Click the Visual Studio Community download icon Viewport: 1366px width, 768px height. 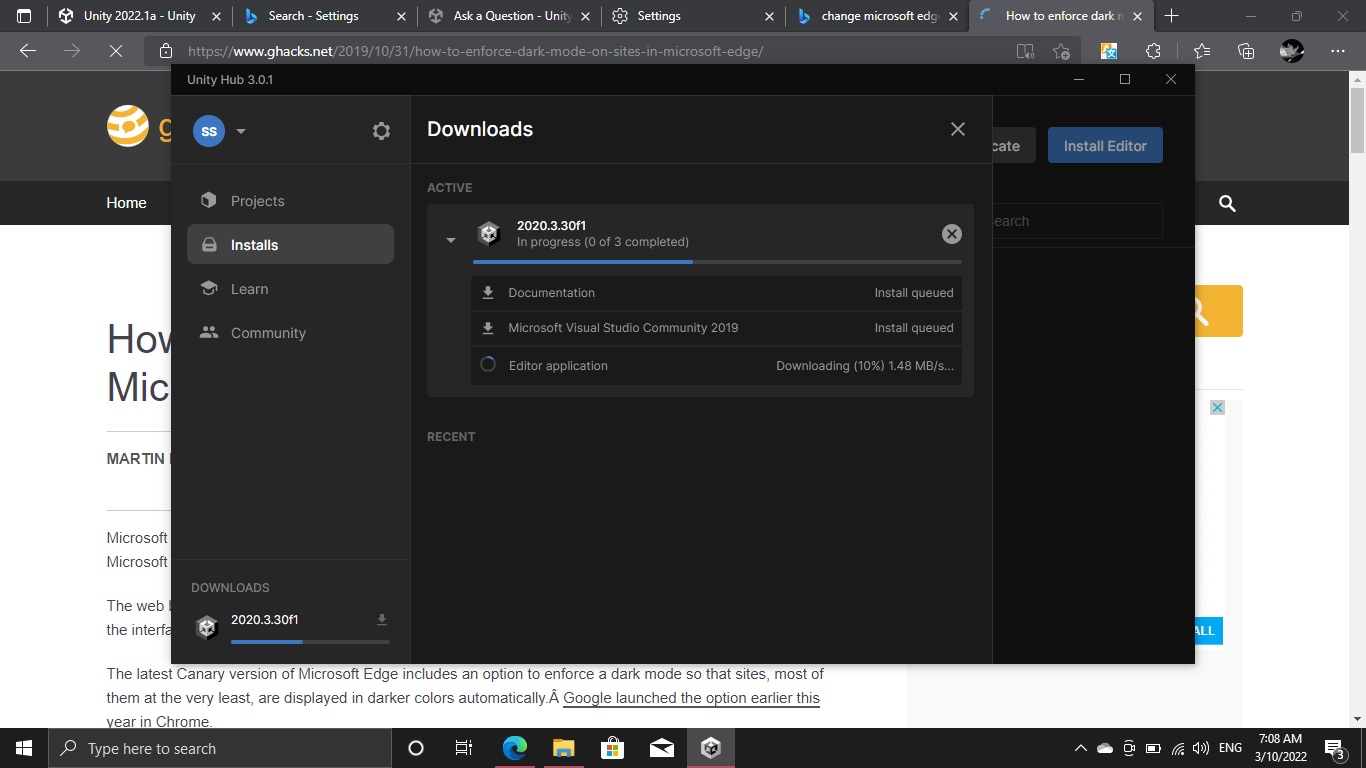pos(488,328)
